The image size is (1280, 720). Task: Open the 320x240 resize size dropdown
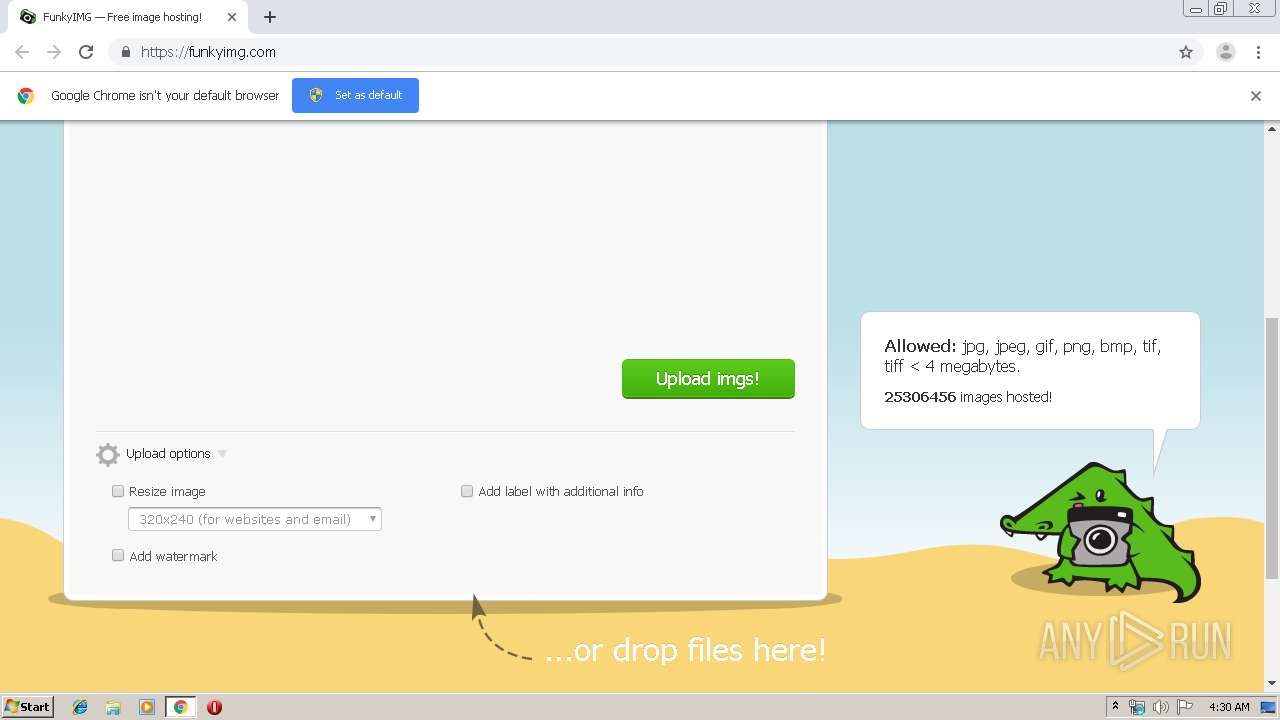tap(255, 519)
